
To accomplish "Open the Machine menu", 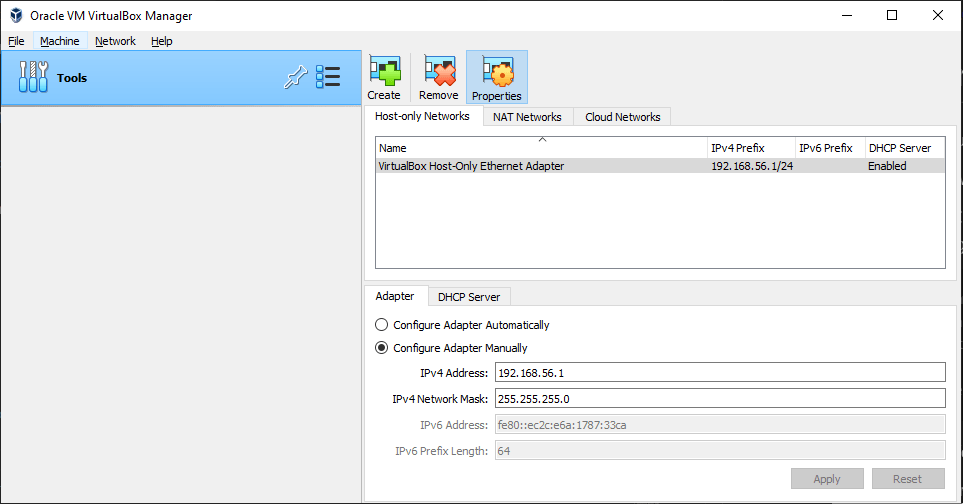I will pos(60,41).
